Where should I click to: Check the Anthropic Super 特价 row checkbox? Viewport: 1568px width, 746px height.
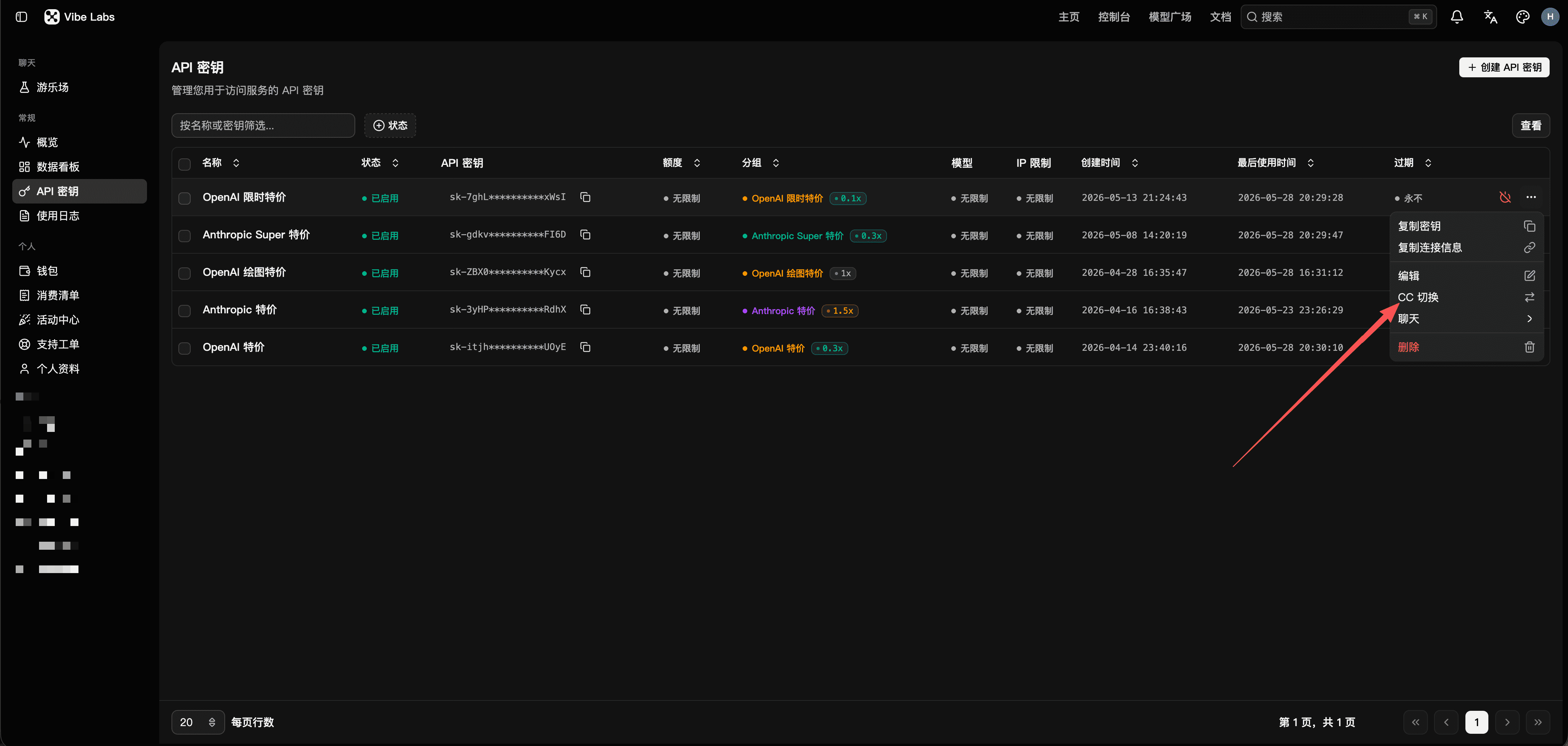click(x=185, y=236)
